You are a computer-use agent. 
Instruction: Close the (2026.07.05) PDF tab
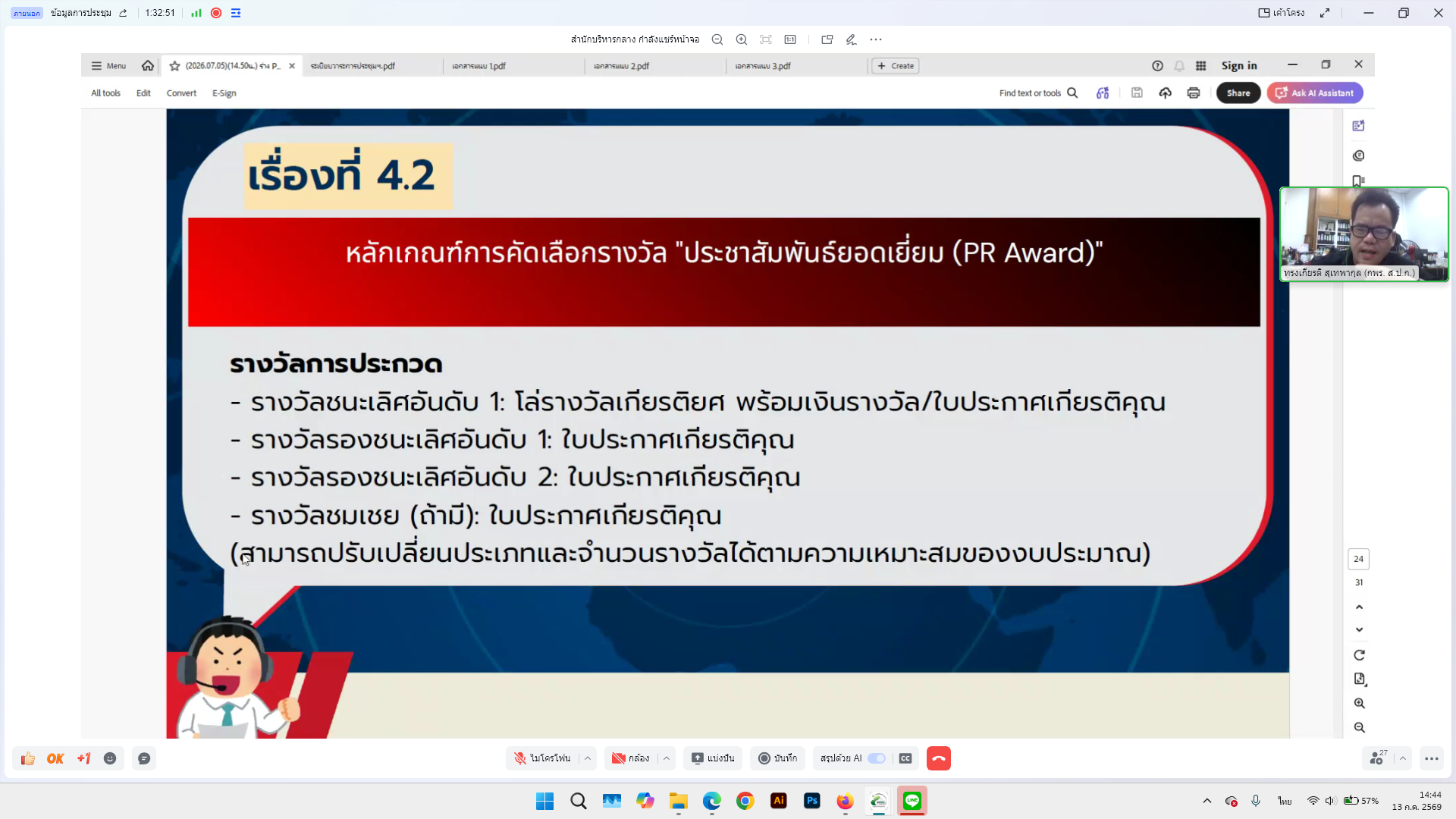(x=292, y=66)
